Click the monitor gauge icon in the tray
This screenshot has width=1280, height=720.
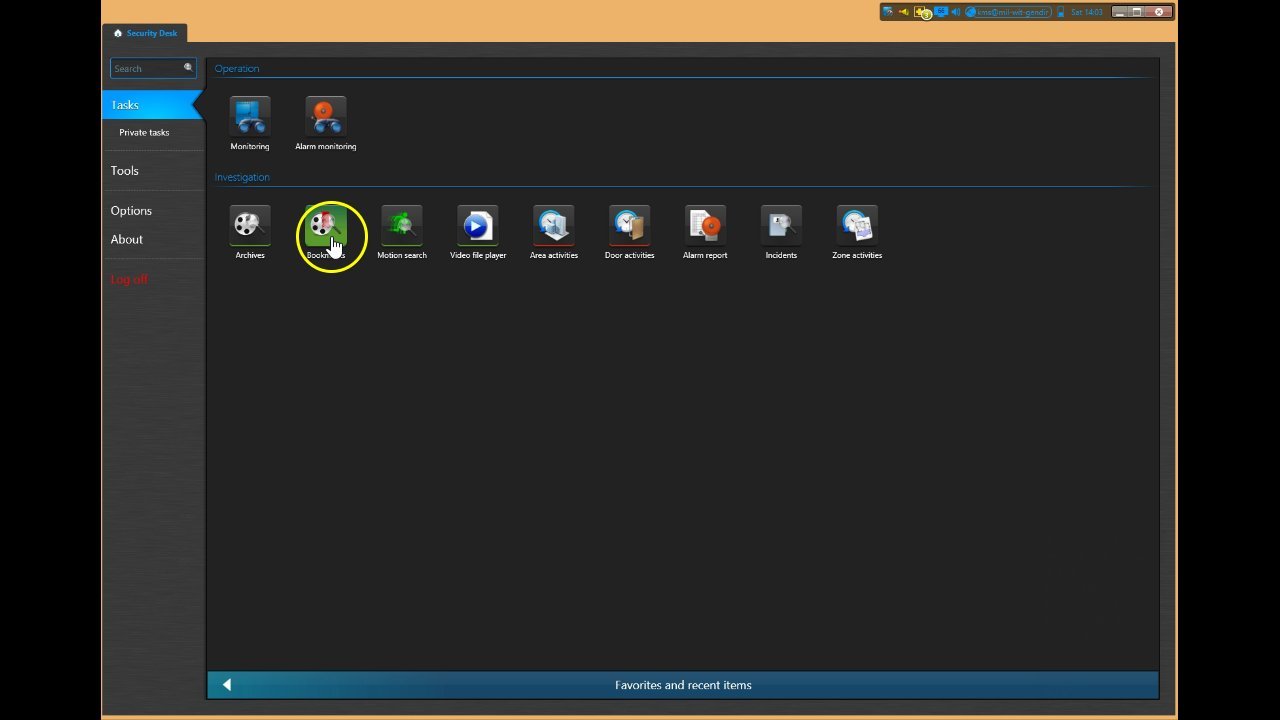888,12
